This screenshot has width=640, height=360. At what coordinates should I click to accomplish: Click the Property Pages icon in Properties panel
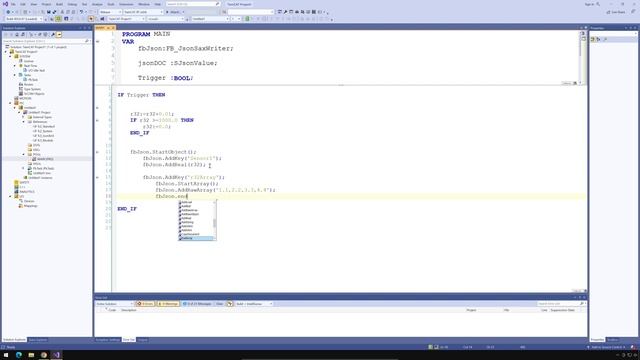click(x=605, y=39)
